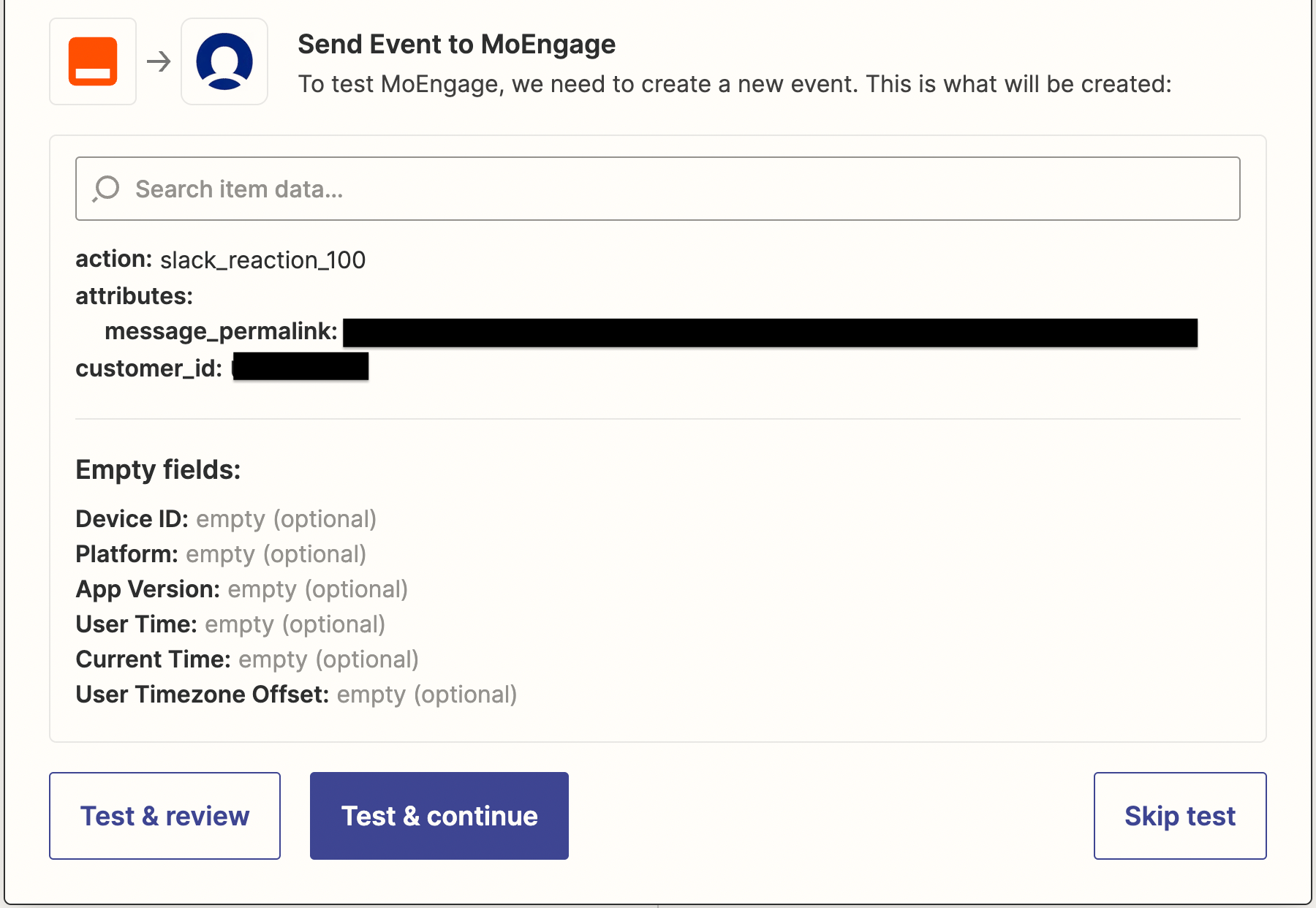This screenshot has height=908, width=1316.
Task: Click the message_permalink attribute label
Action: (x=221, y=331)
